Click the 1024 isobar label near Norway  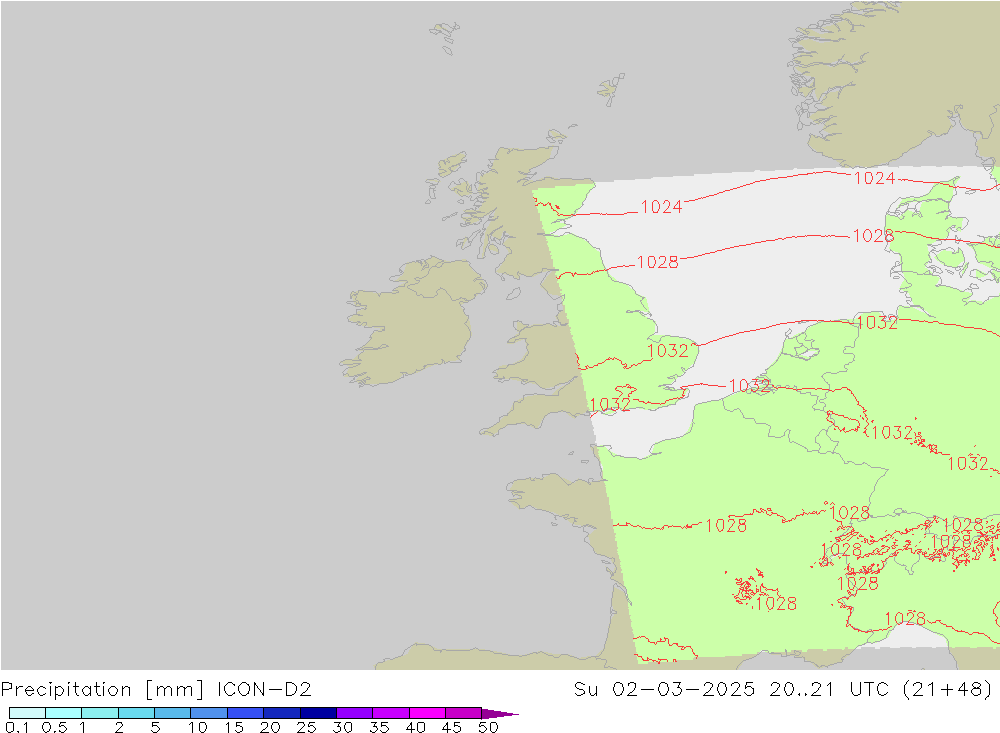pos(874,178)
